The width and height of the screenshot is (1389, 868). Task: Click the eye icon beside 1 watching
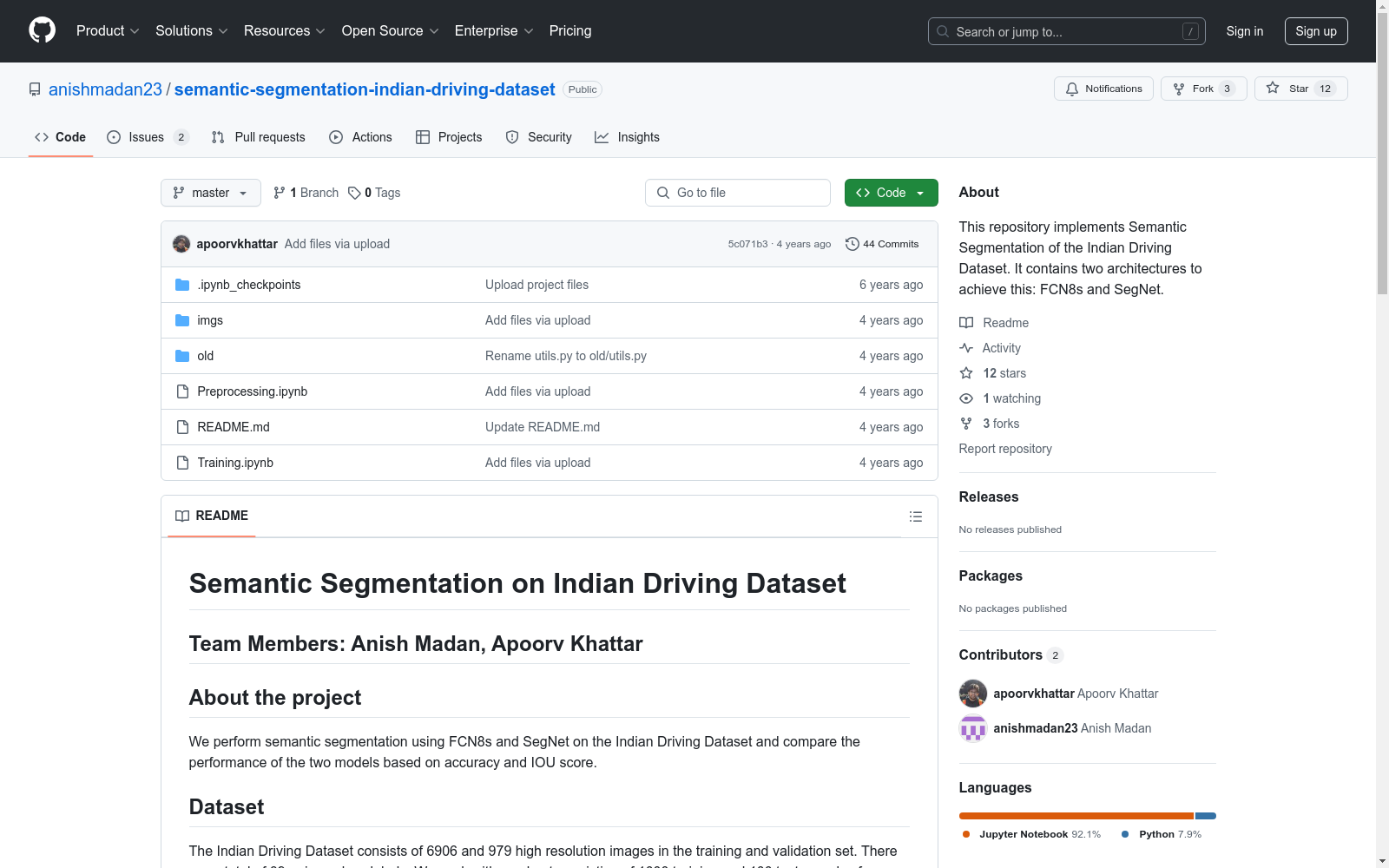(966, 398)
